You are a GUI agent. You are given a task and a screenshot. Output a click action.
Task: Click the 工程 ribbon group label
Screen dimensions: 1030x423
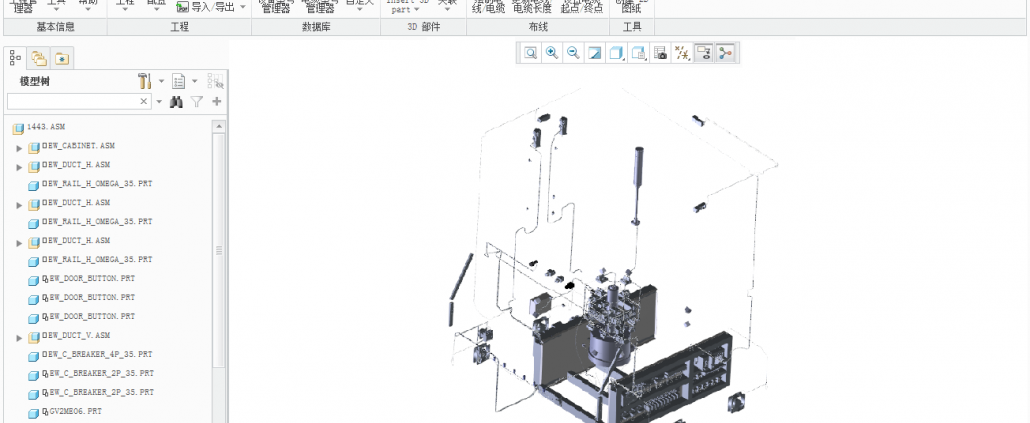(x=179, y=27)
